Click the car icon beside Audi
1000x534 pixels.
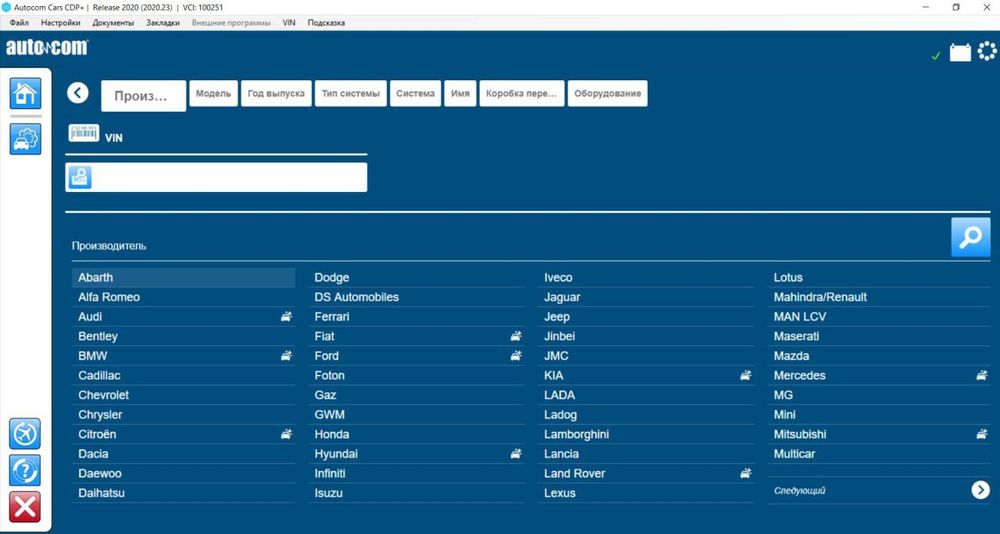pos(287,316)
